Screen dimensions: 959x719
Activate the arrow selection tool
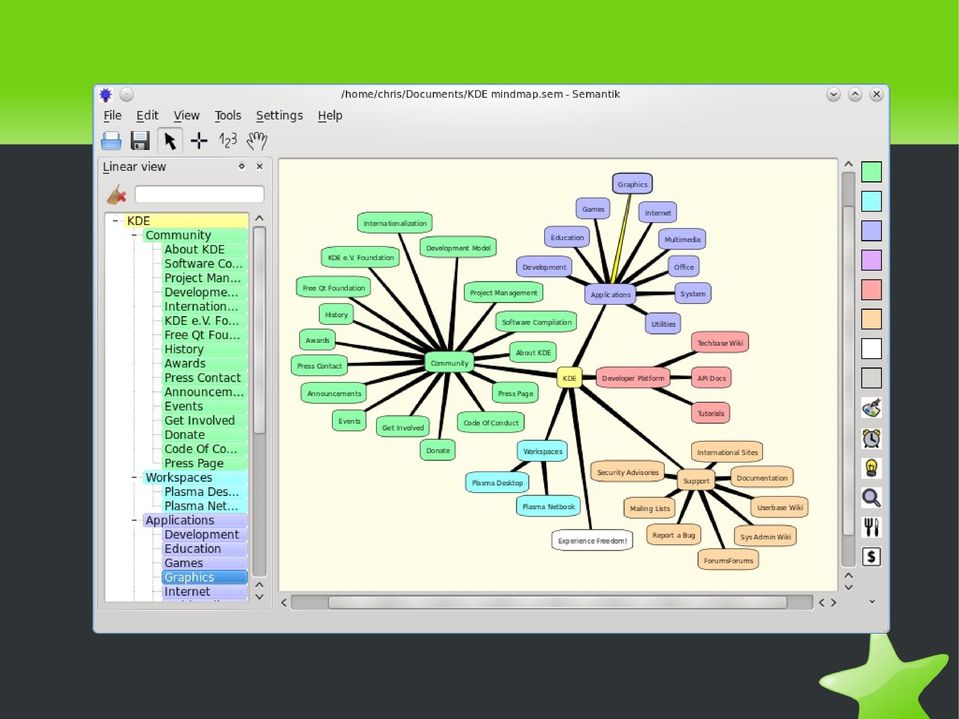[170, 141]
